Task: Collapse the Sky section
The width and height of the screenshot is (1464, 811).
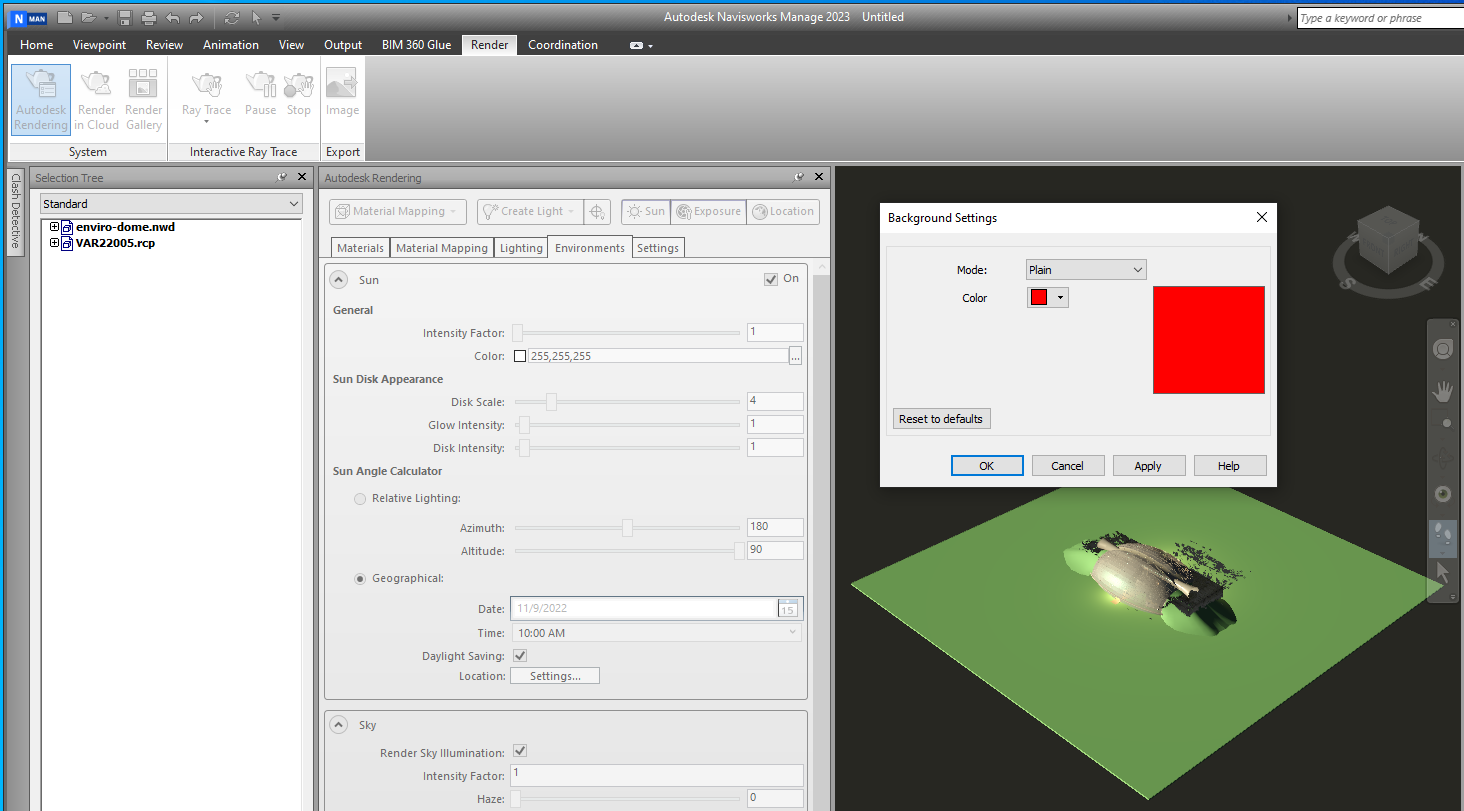Action: click(x=340, y=725)
